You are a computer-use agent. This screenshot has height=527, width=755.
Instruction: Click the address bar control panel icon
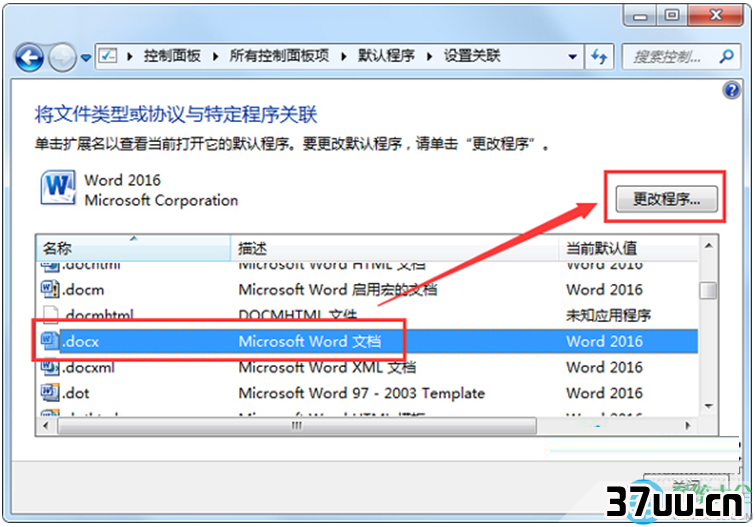pos(108,56)
